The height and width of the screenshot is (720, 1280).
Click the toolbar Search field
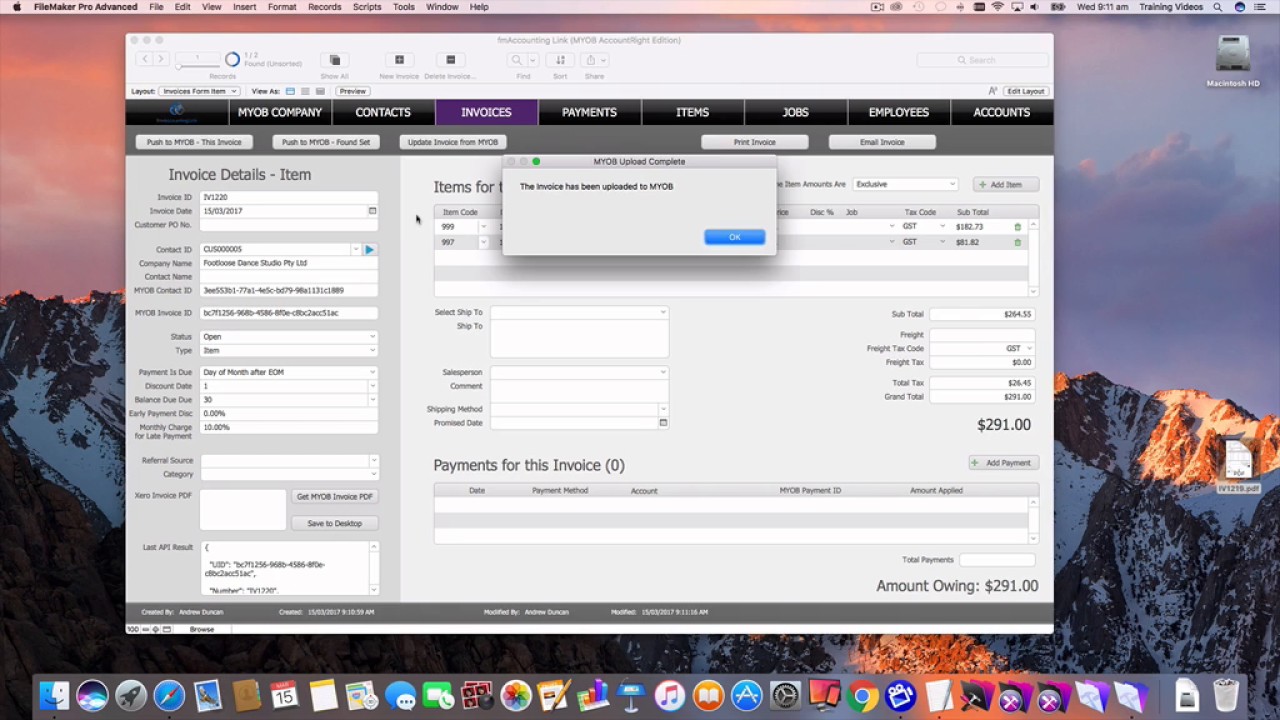pyautogui.click(x=982, y=60)
